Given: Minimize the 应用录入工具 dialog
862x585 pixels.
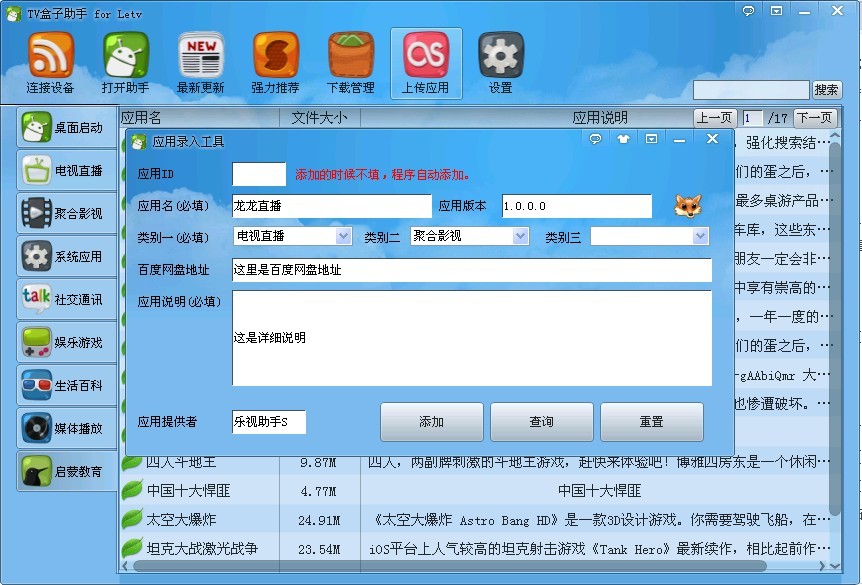Looking at the screenshot, I should [679, 139].
